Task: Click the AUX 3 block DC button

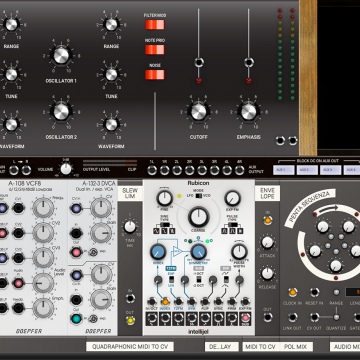Action: click(x=331, y=170)
